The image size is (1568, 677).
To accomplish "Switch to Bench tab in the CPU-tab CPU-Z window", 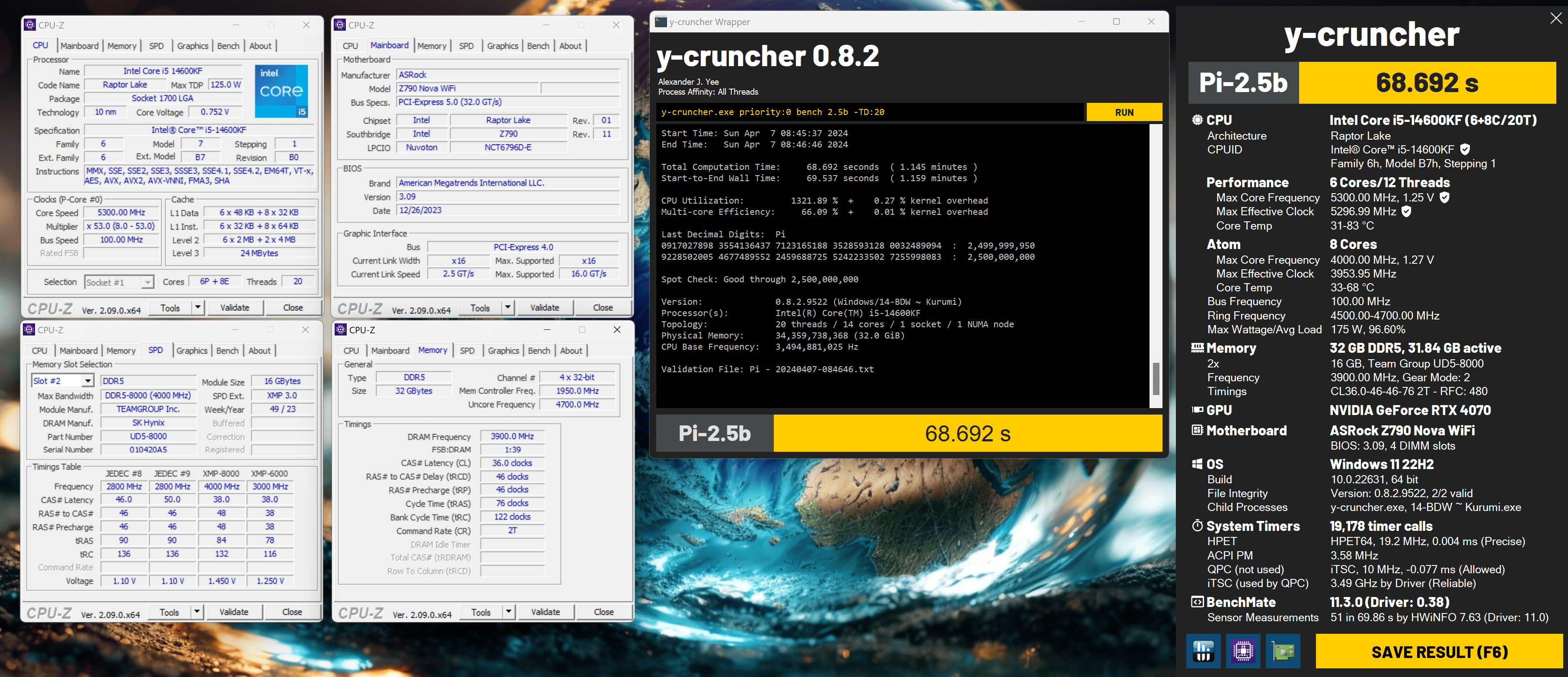I will click(228, 46).
